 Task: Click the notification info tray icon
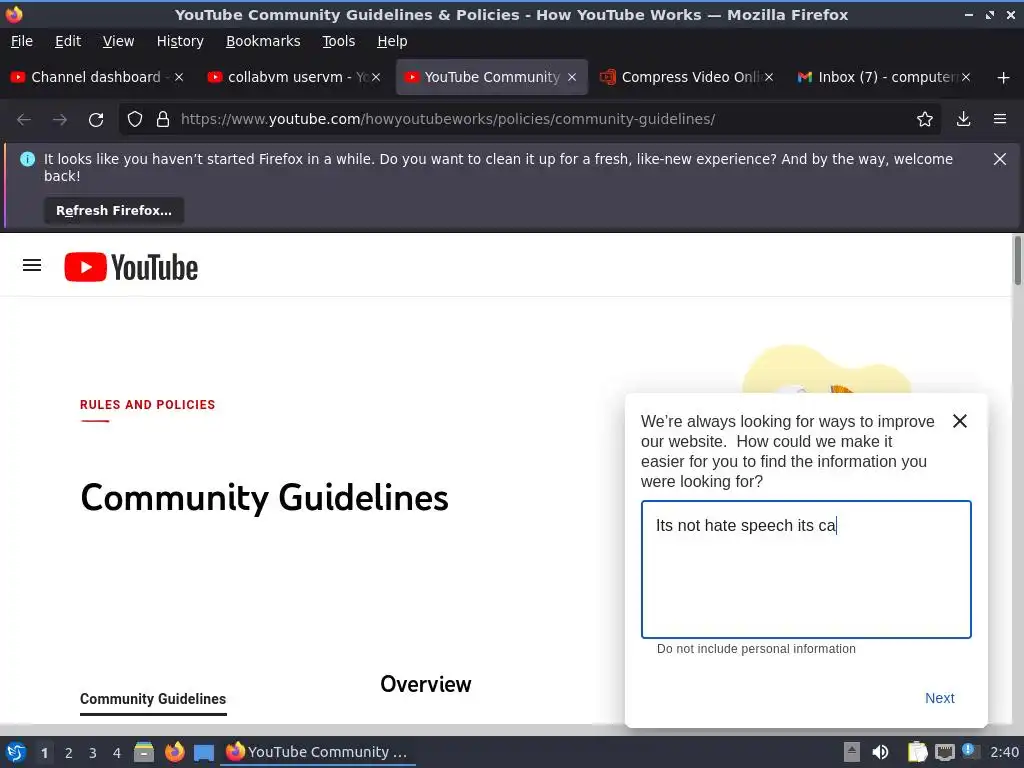[970, 751]
